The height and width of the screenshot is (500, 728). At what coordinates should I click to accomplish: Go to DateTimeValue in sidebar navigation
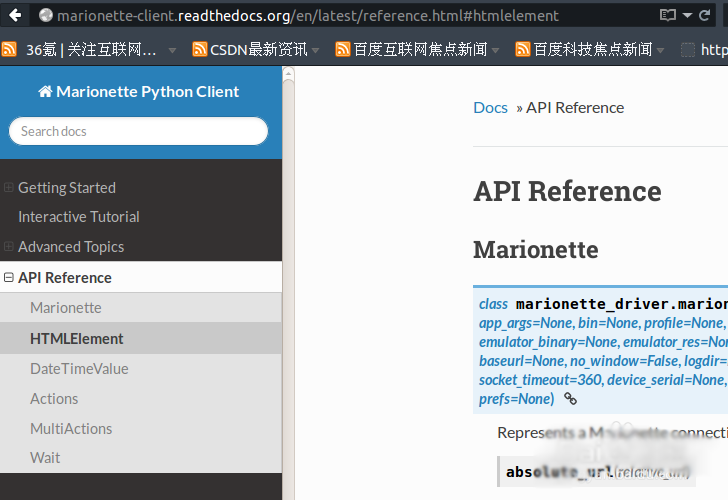[79, 369]
